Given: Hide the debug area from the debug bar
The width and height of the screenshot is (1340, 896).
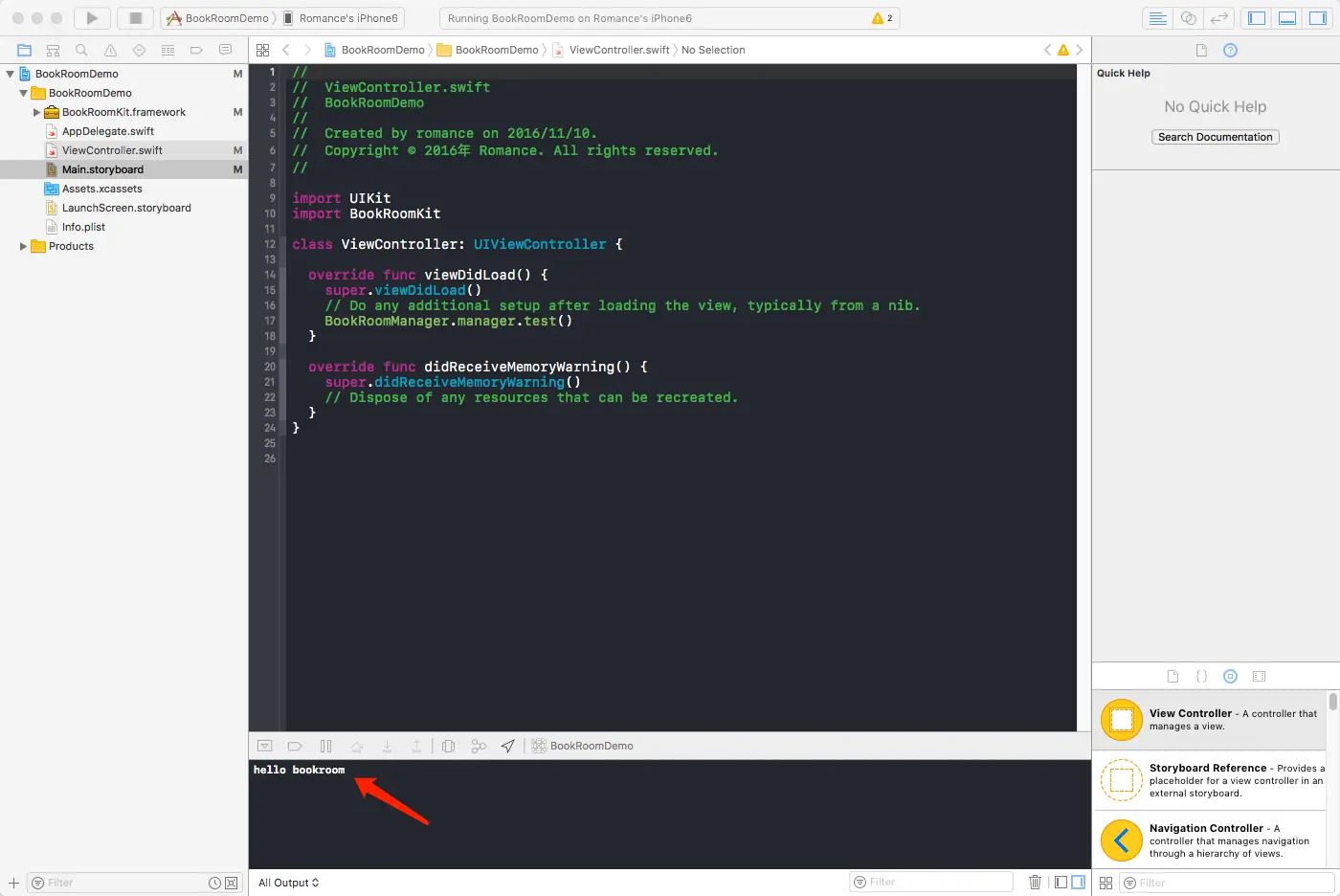Looking at the screenshot, I should [x=265, y=746].
